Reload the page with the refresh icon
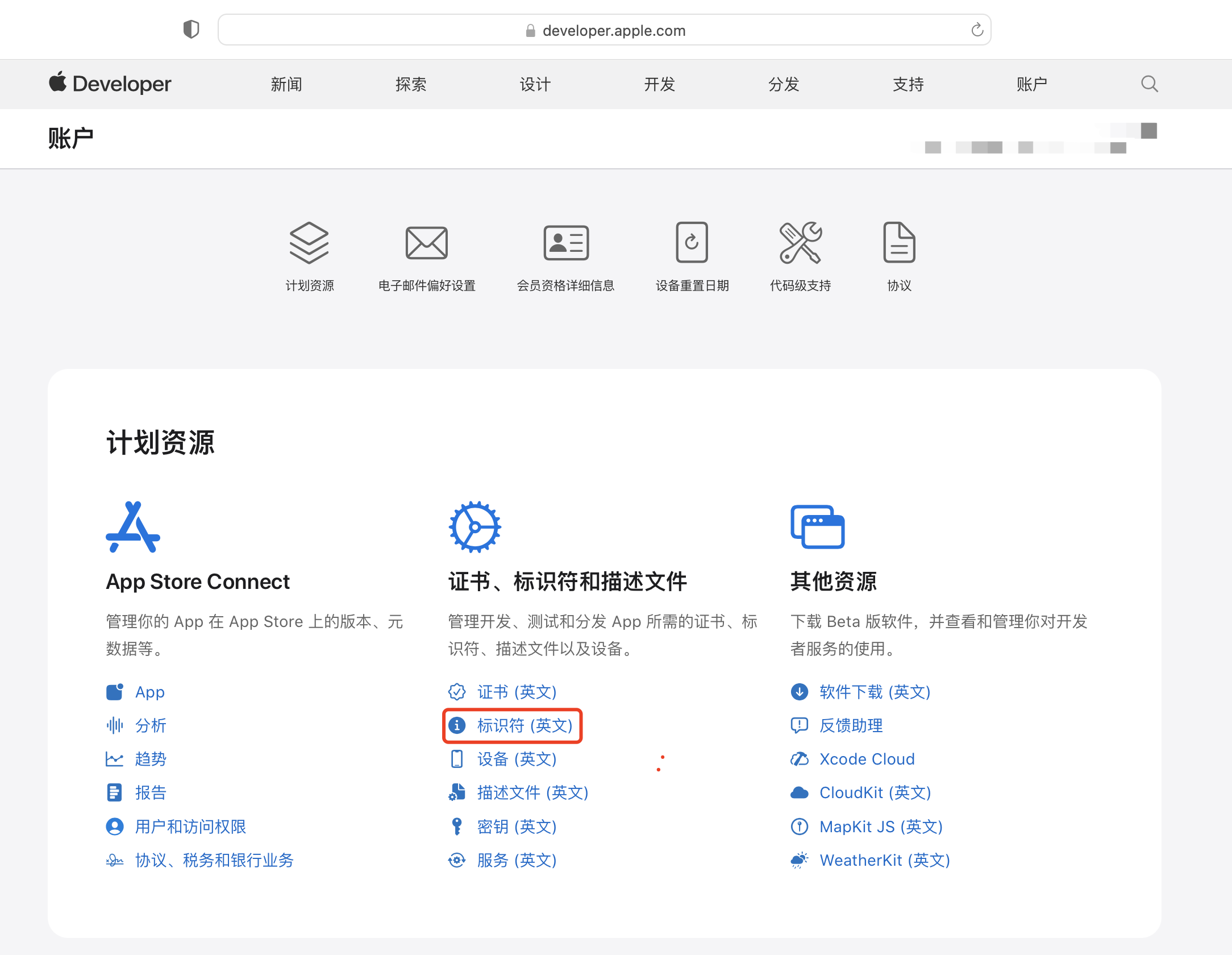The image size is (1232, 955). [977, 30]
